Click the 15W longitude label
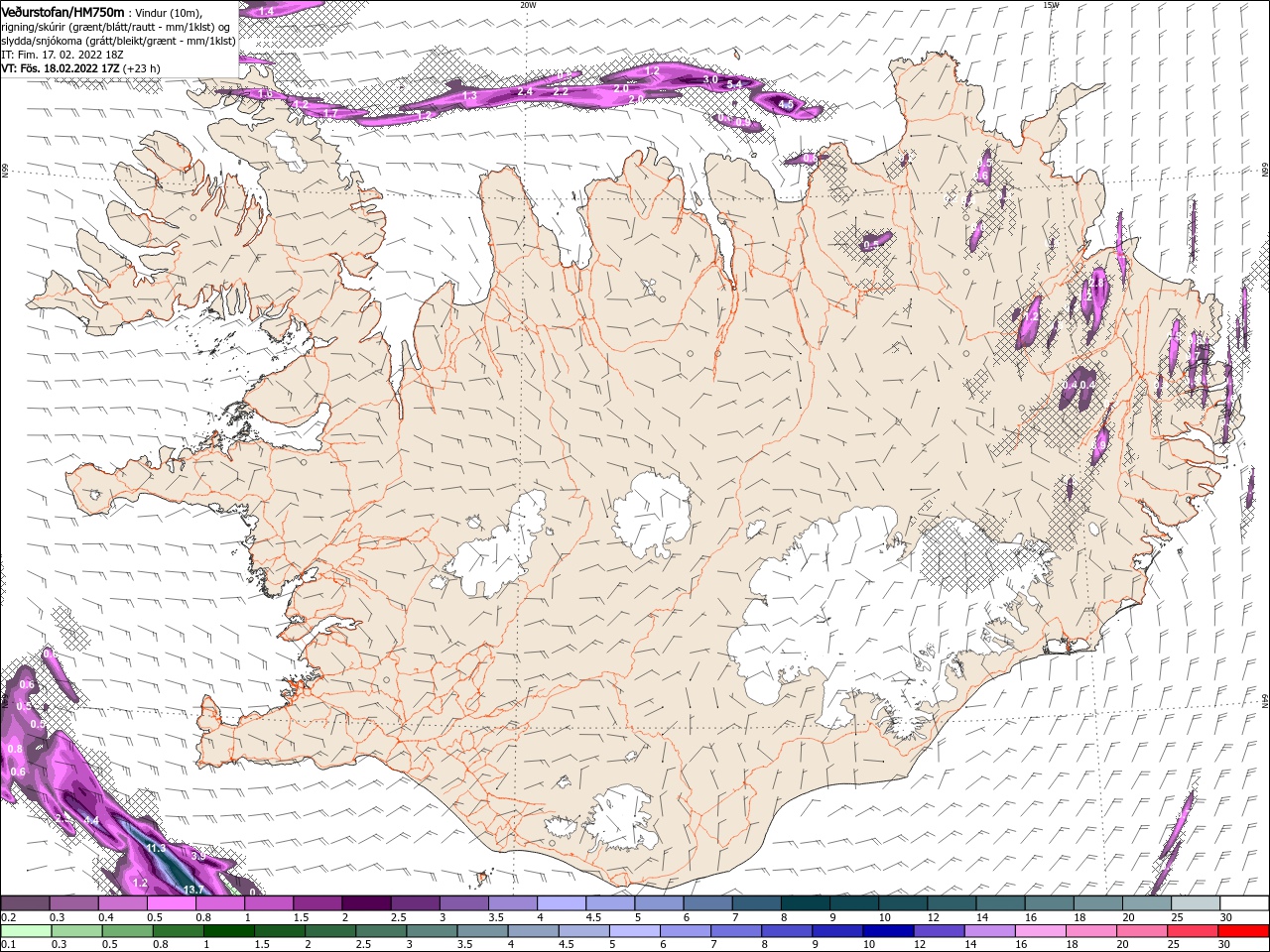This screenshot has height=952, width=1270. click(x=1051, y=5)
